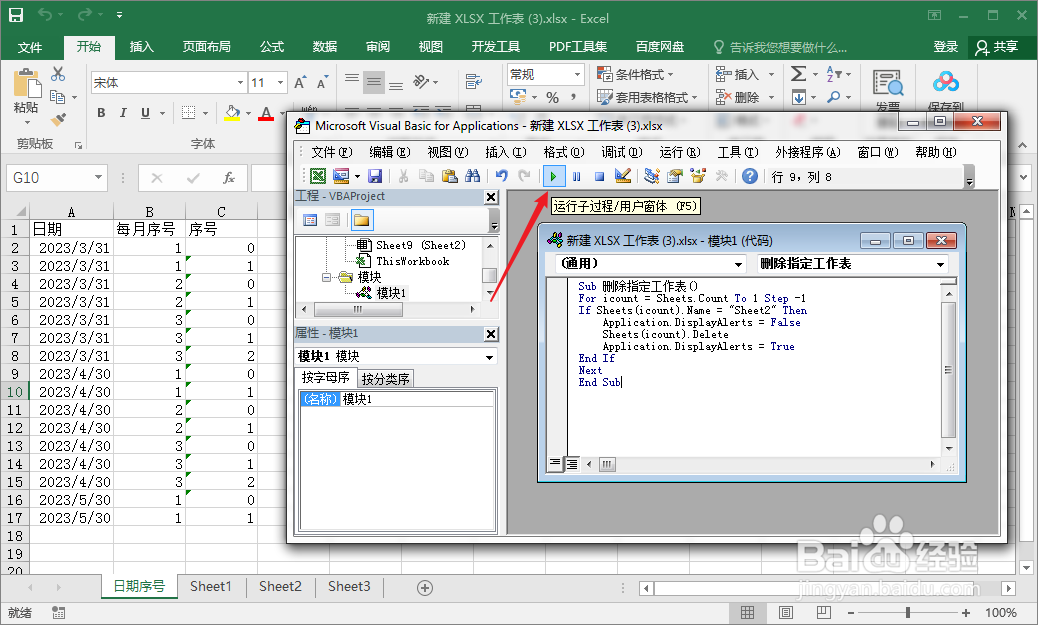Click the Insert UserForm icon in VBA toolbar
This screenshot has width=1038, height=625.
pos(341,176)
